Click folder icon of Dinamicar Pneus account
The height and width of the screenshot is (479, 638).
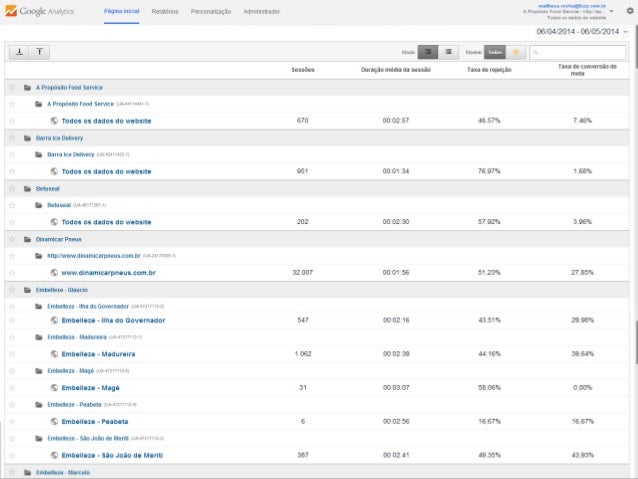coord(26,240)
